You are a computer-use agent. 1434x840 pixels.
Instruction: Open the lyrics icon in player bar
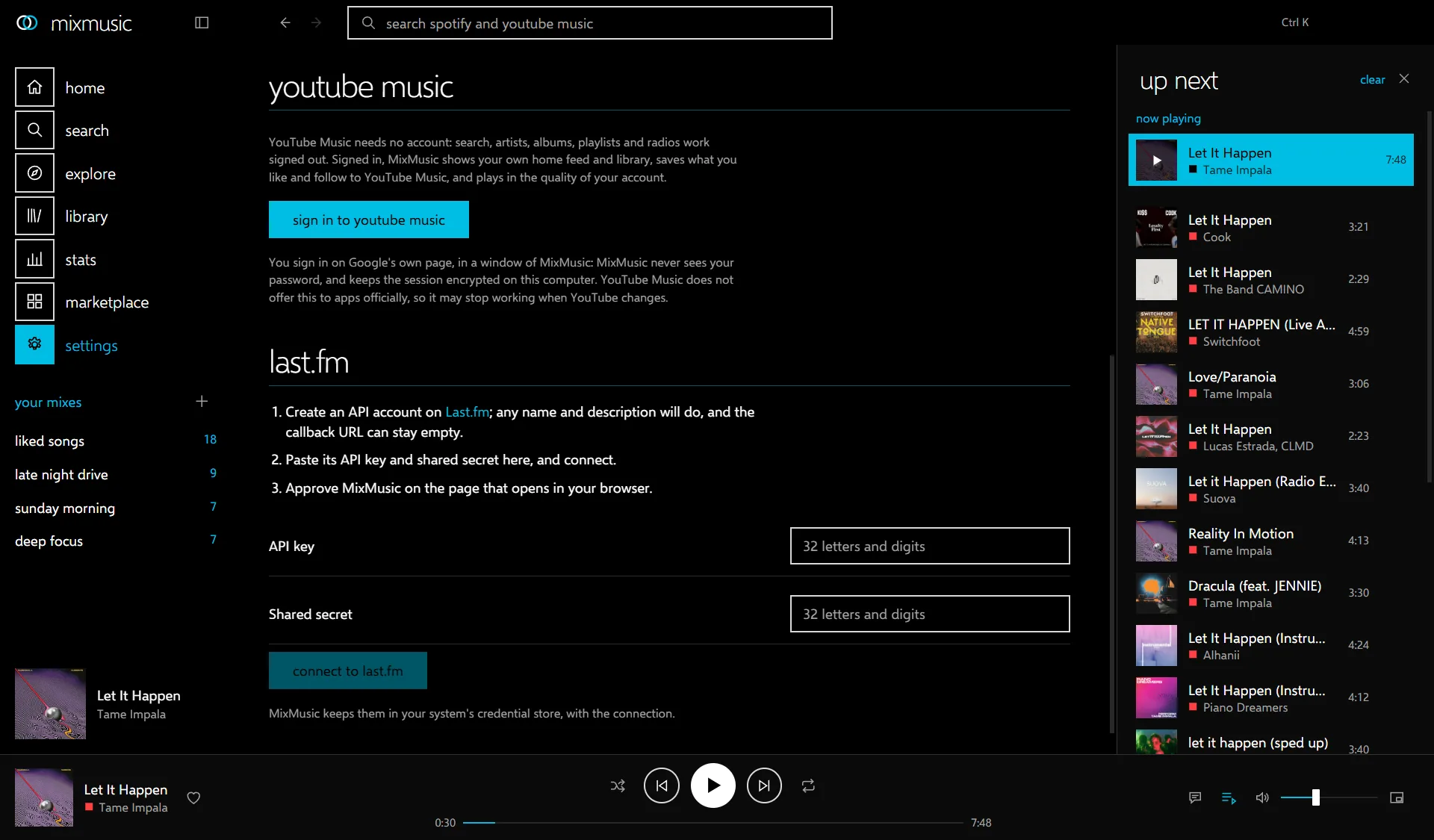pyautogui.click(x=1195, y=797)
